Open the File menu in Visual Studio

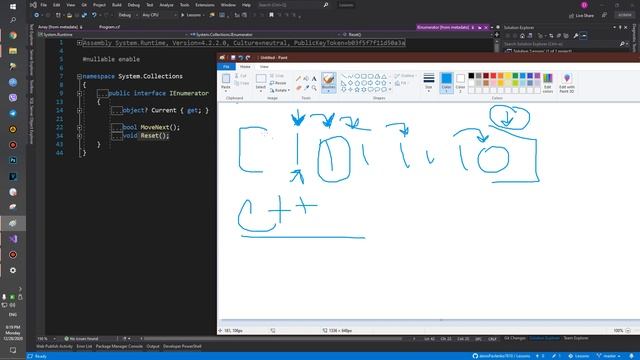click(x=43, y=5)
